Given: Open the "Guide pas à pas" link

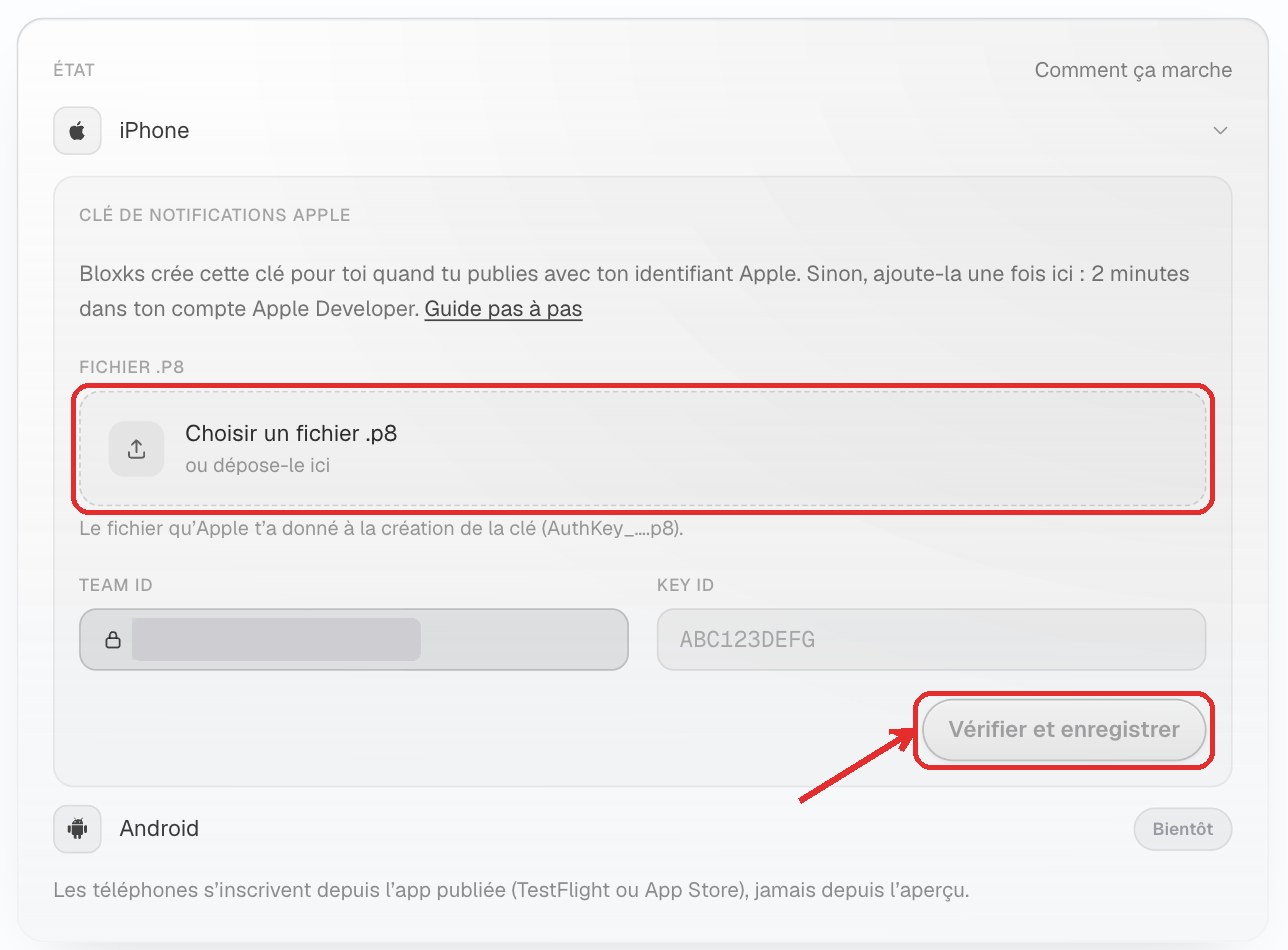Looking at the screenshot, I should 504,309.
